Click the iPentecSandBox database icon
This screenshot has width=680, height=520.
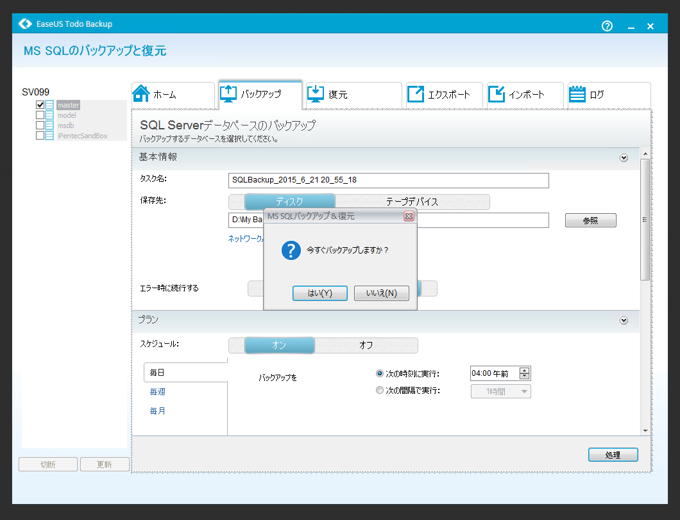(x=49, y=136)
